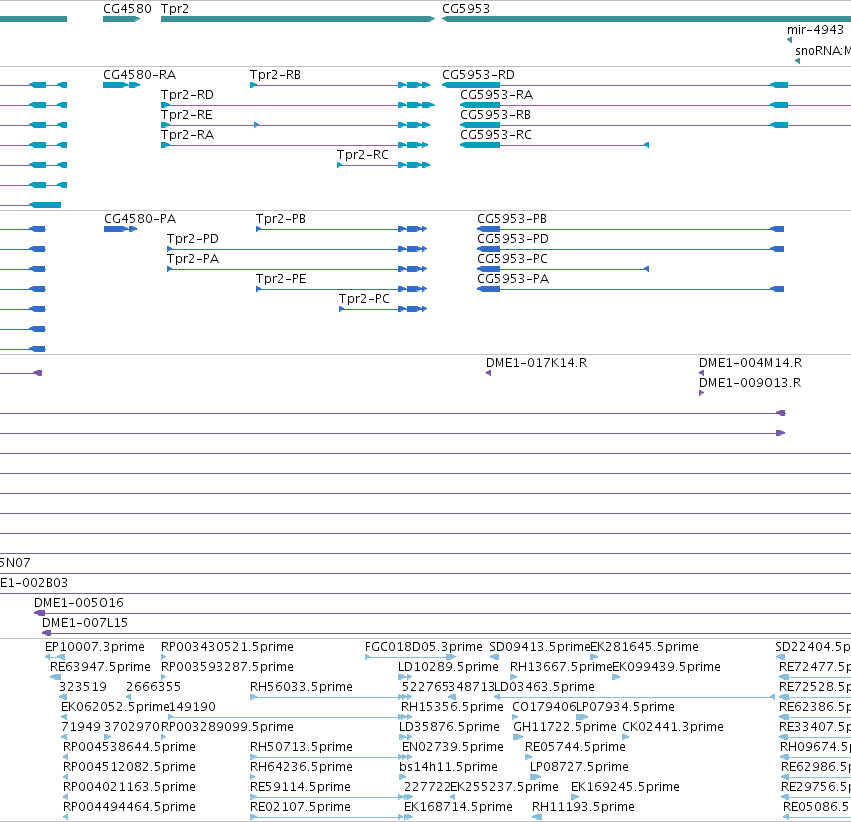Select the Tpr2-PD protein feature
The image size is (851, 822).
coord(297,249)
